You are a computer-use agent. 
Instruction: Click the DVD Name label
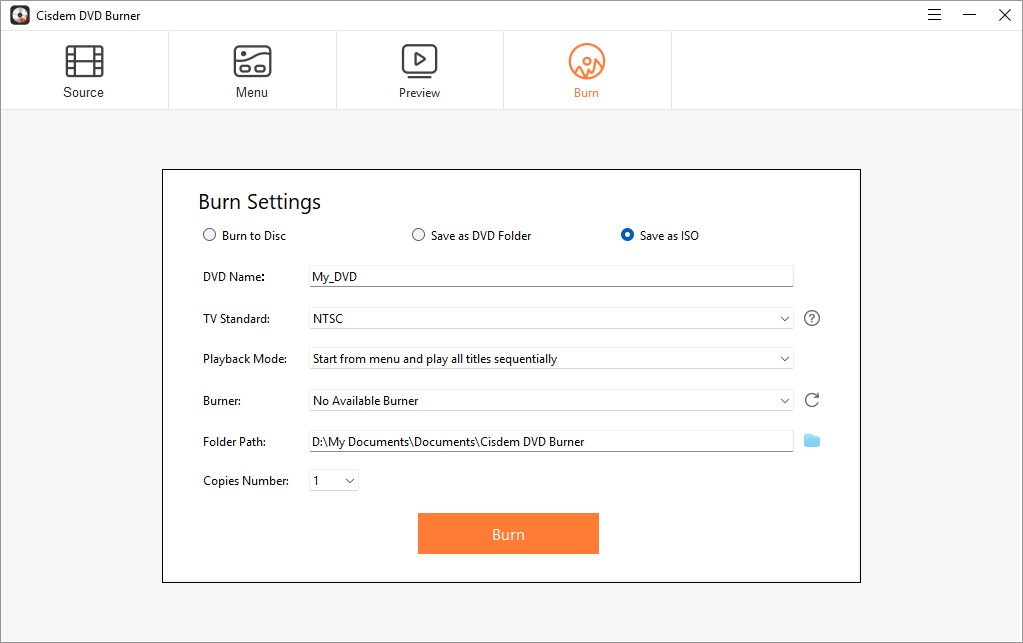(234, 277)
